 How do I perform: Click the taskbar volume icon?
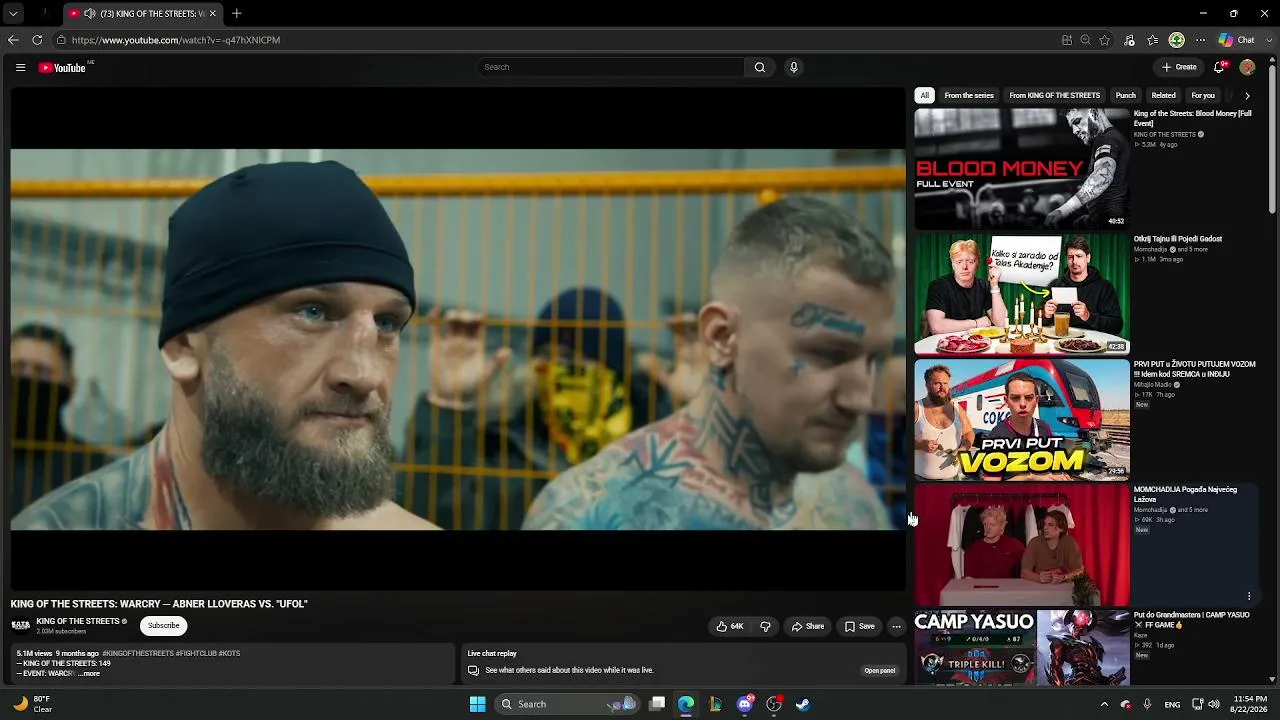tap(1214, 704)
